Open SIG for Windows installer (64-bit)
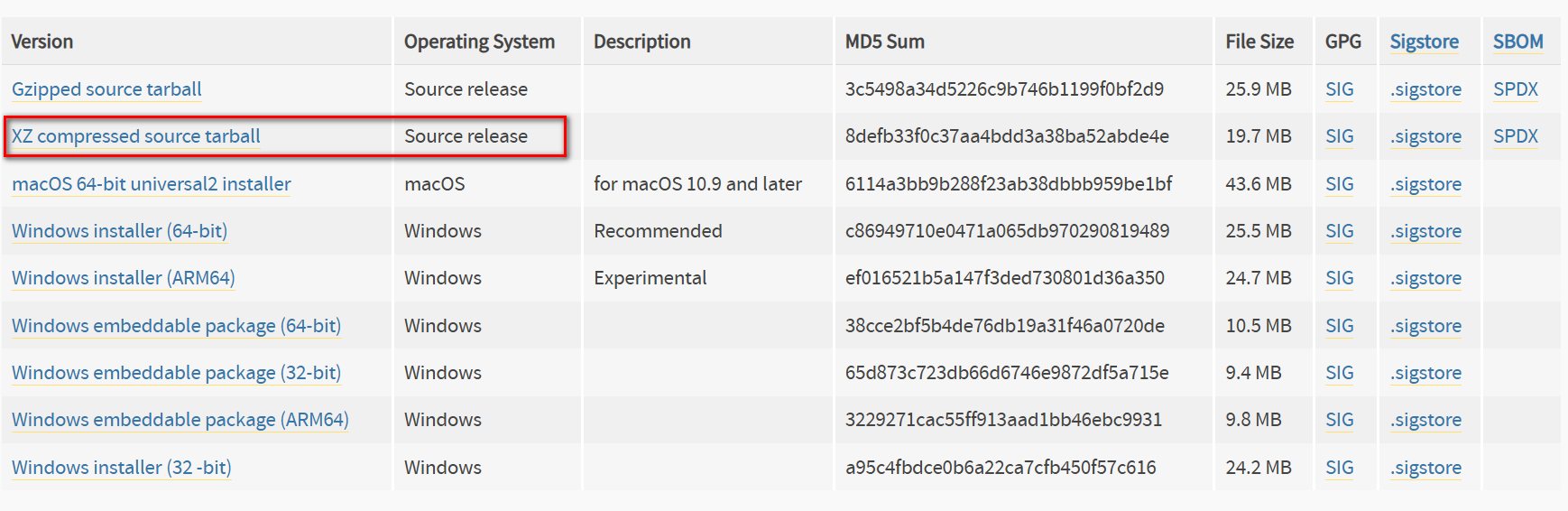 [1339, 231]
